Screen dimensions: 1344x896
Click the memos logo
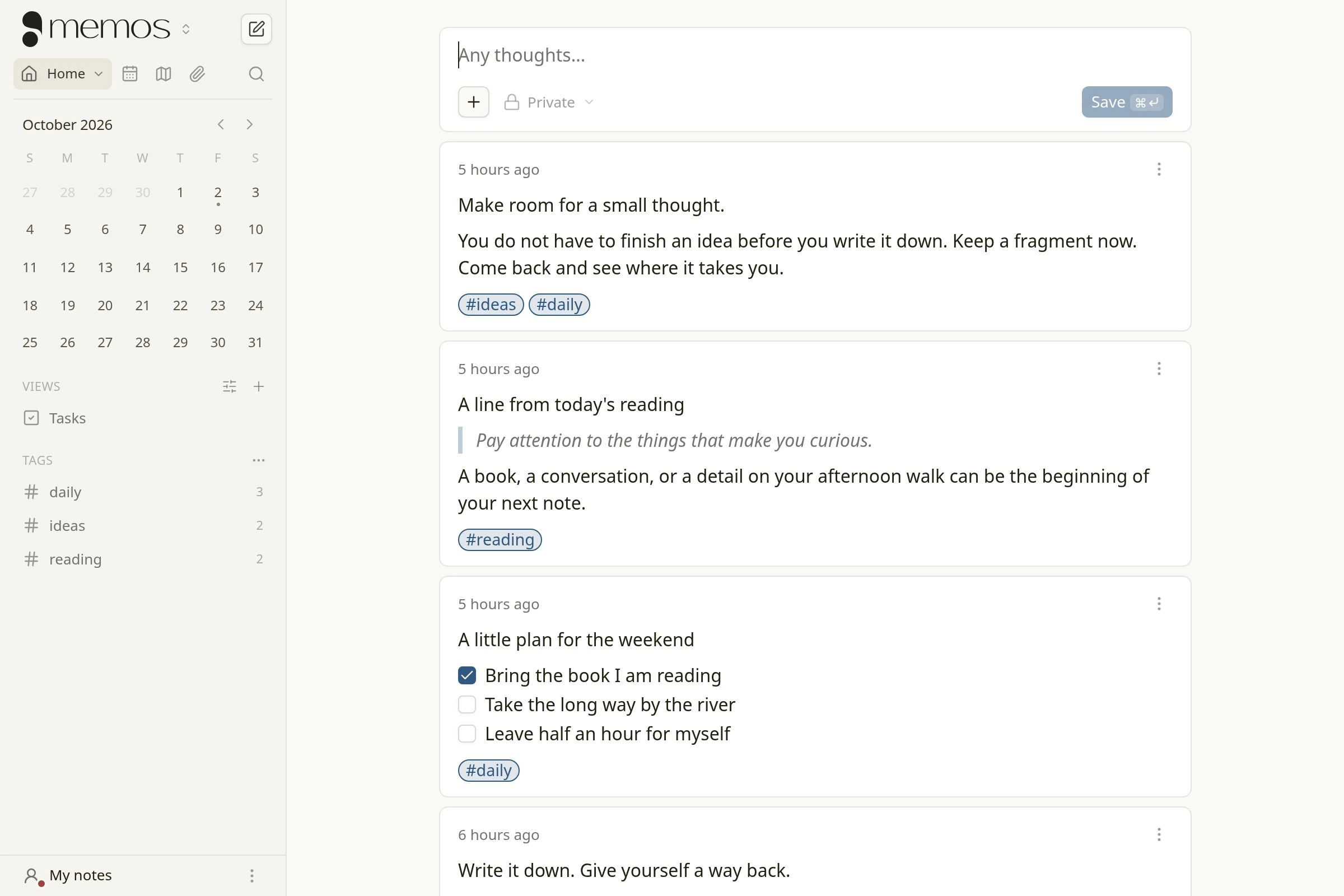95,29
